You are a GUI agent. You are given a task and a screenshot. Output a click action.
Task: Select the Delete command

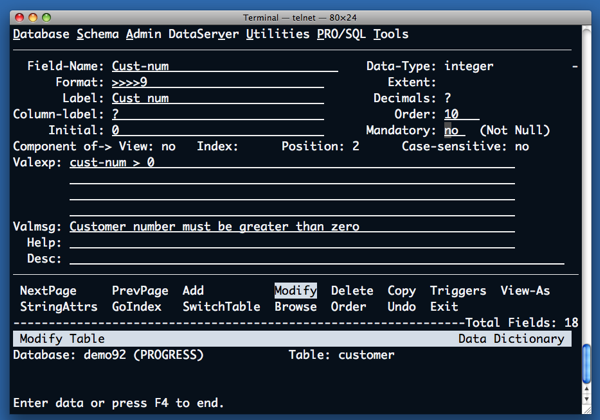[x=352, y=291]
